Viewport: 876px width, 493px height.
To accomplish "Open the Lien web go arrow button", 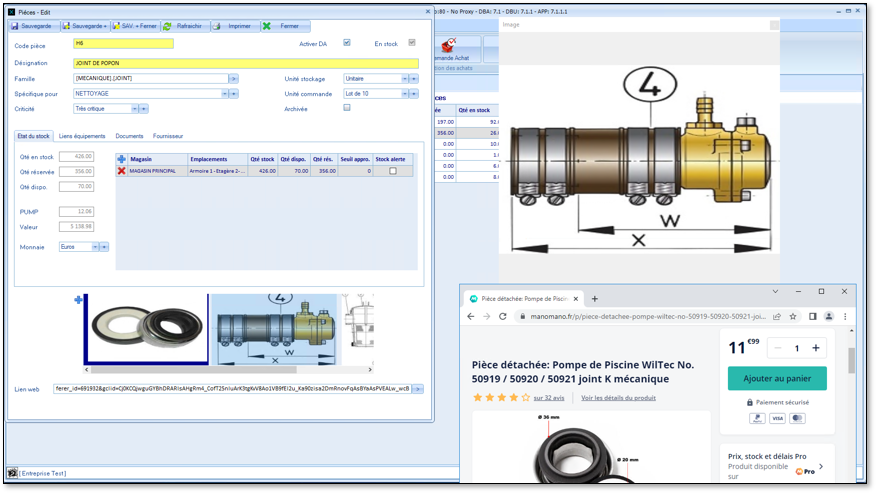I will [418, 388].
